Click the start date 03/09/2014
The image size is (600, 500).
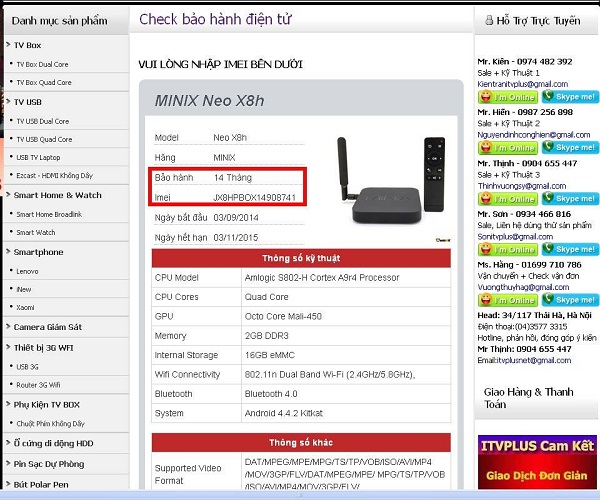[x=236, y=218]
